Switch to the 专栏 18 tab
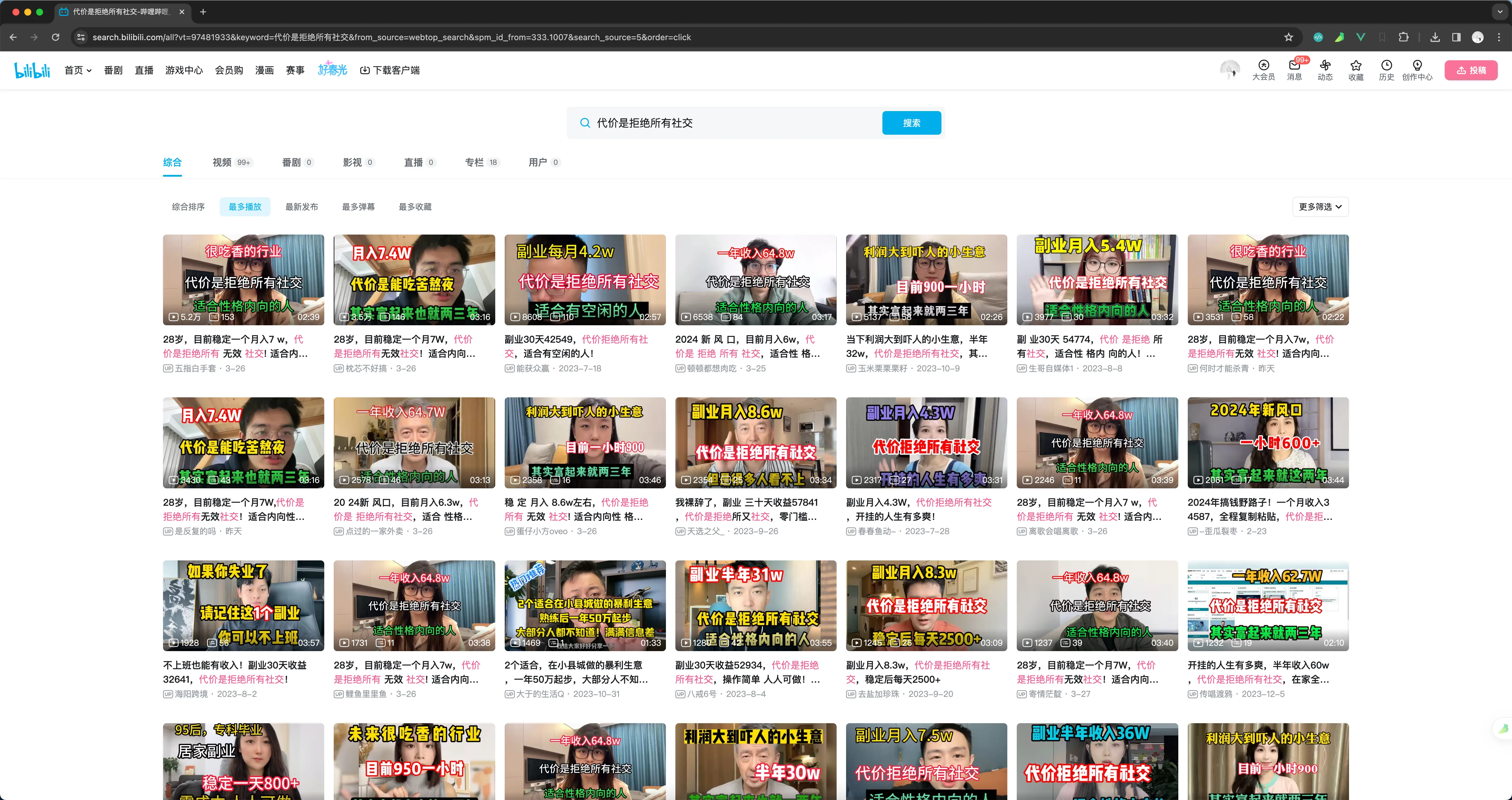 (482, 162)
